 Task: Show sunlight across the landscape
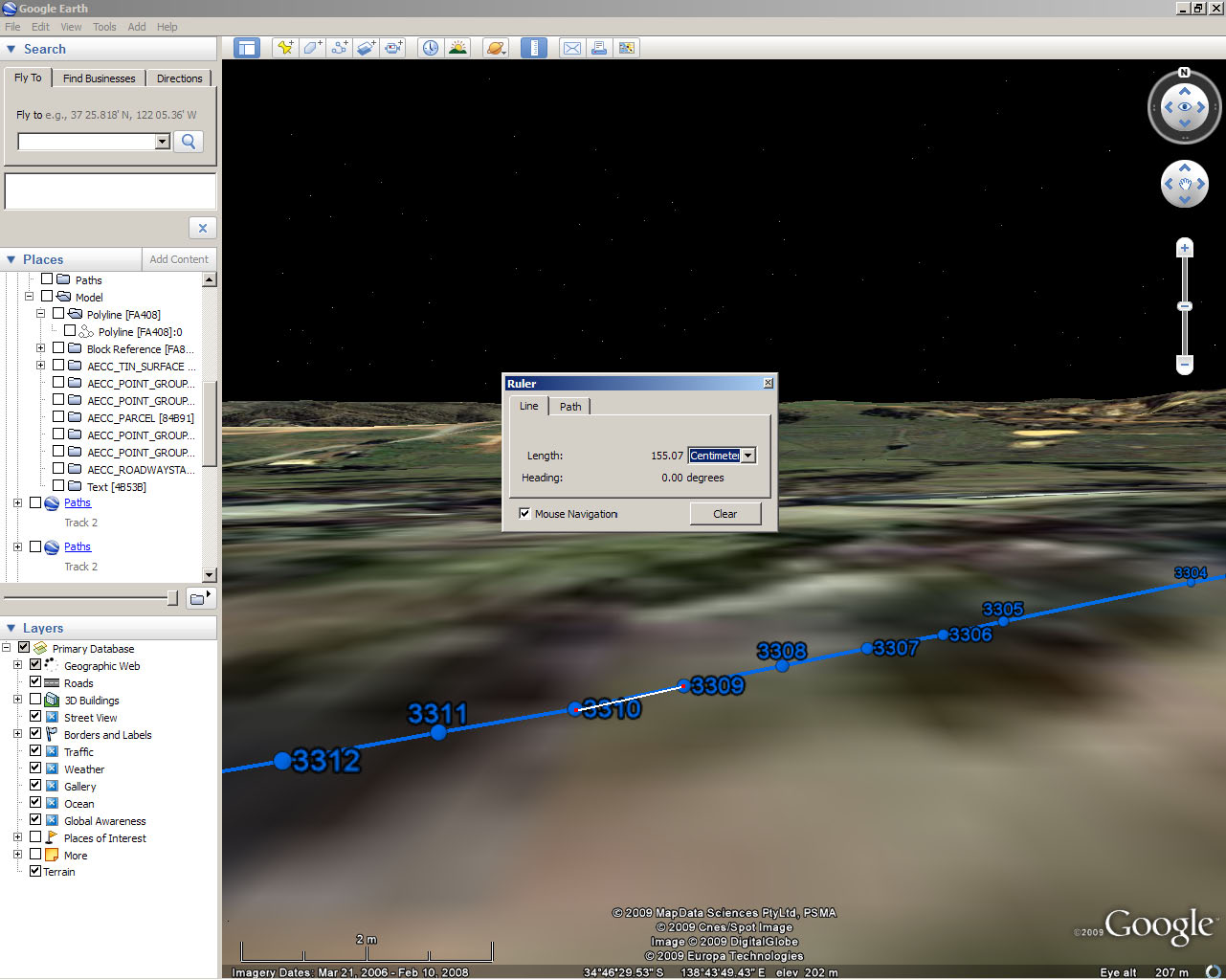(x=457, y=48)
